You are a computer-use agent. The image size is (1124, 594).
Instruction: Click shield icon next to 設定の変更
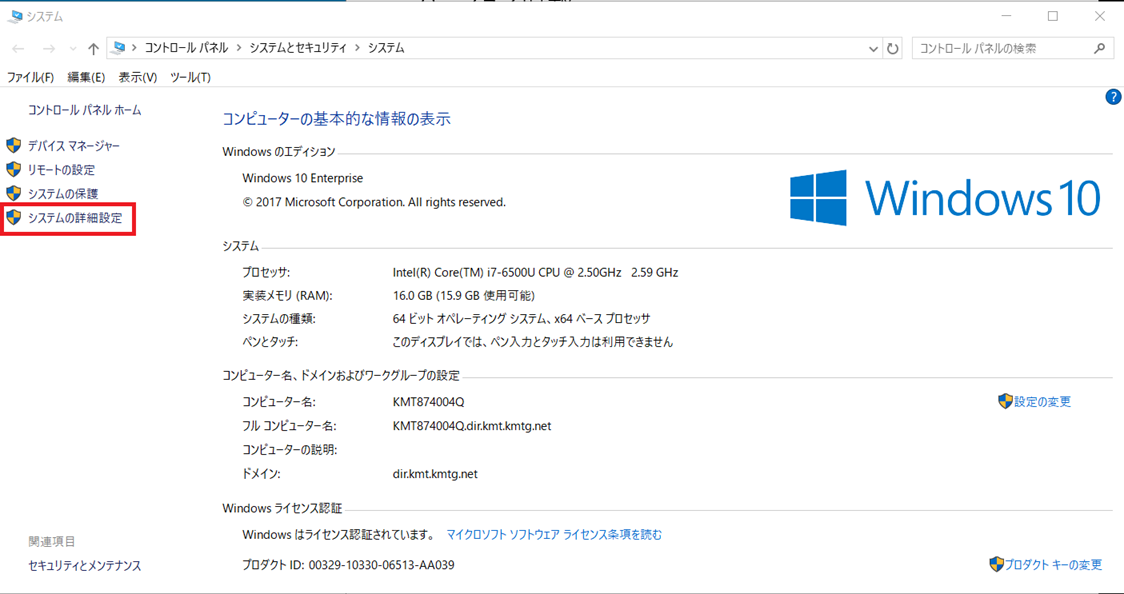(x=1005, y=401)
